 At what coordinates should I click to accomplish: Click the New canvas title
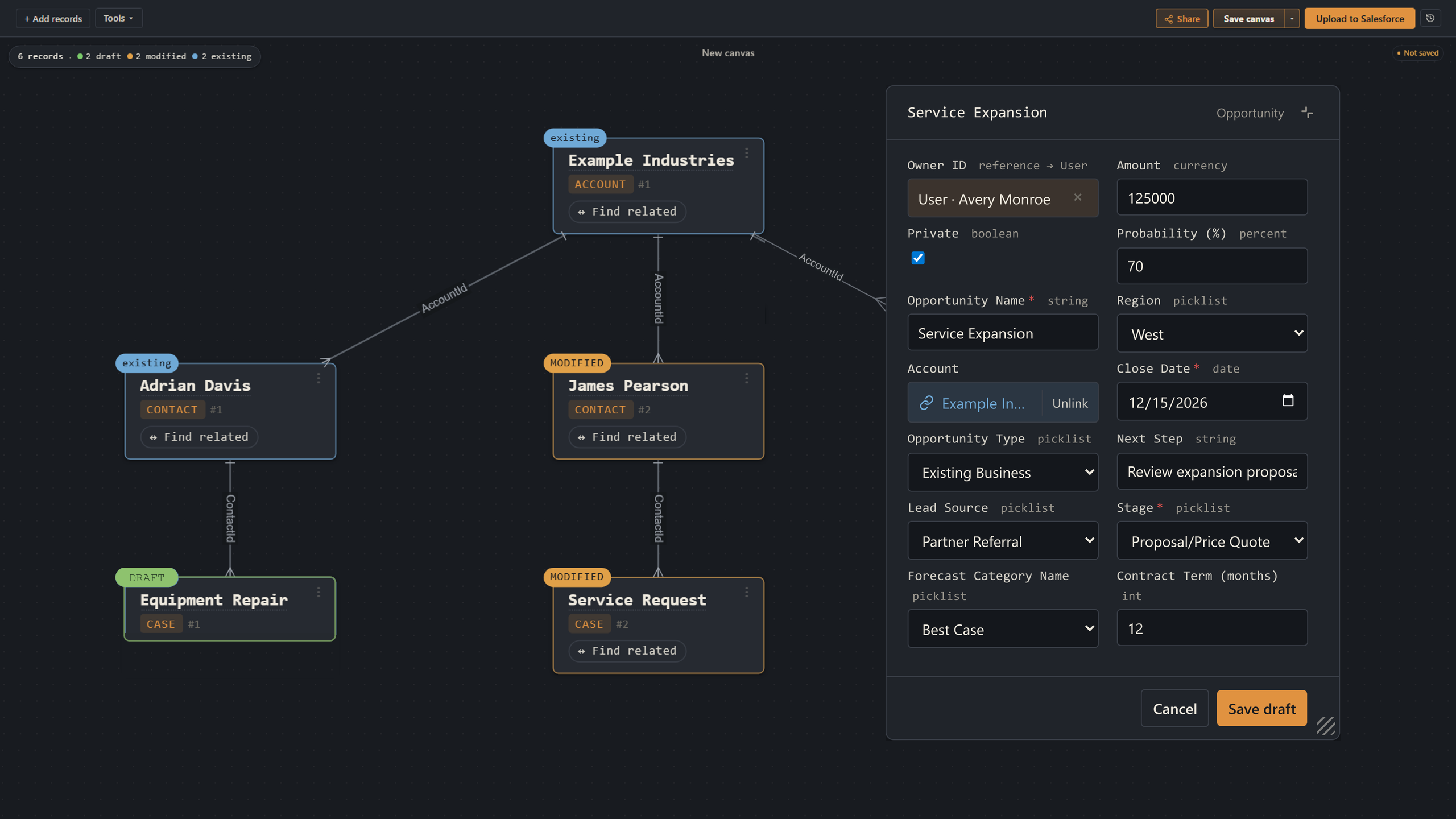tap(728, 53)
